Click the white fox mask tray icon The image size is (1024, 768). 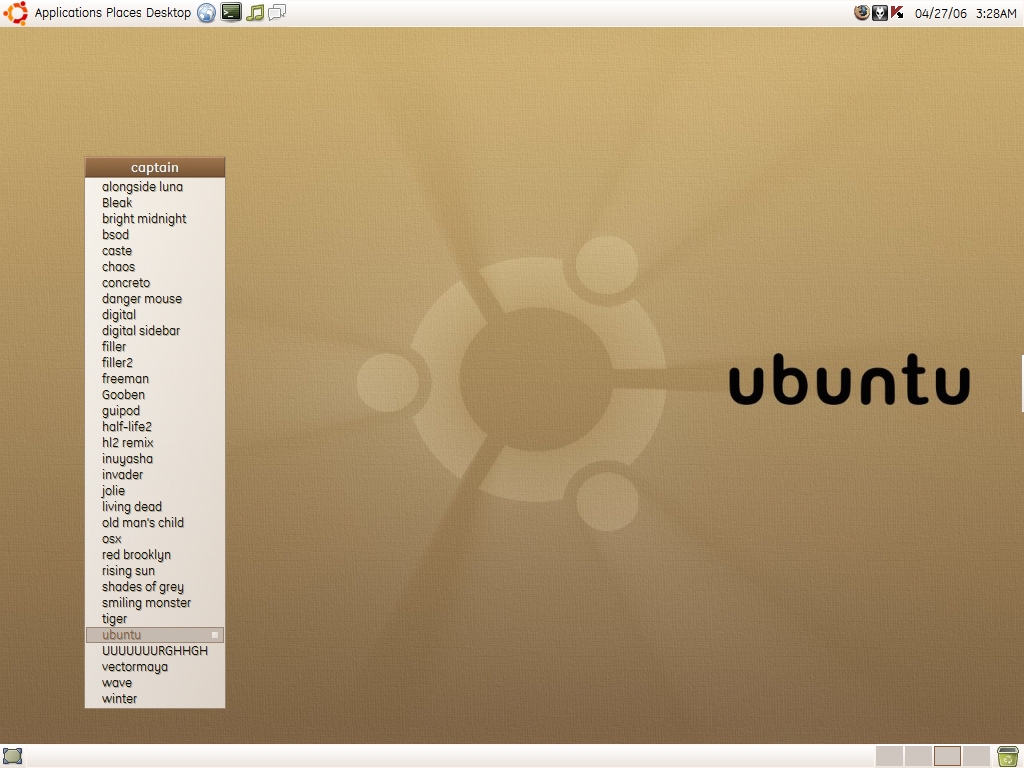(x=880, y=12)
